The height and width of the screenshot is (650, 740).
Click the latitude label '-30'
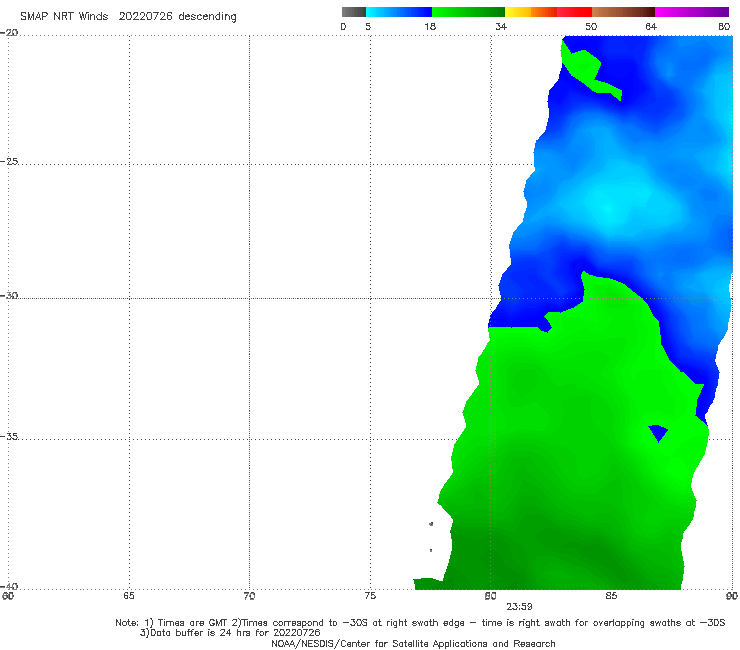tap(9, 295)
